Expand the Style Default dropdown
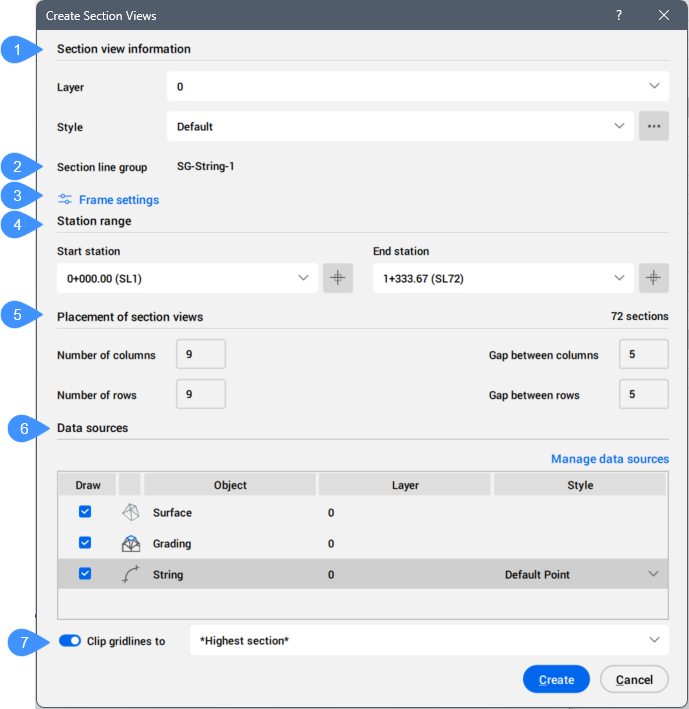 400,127
